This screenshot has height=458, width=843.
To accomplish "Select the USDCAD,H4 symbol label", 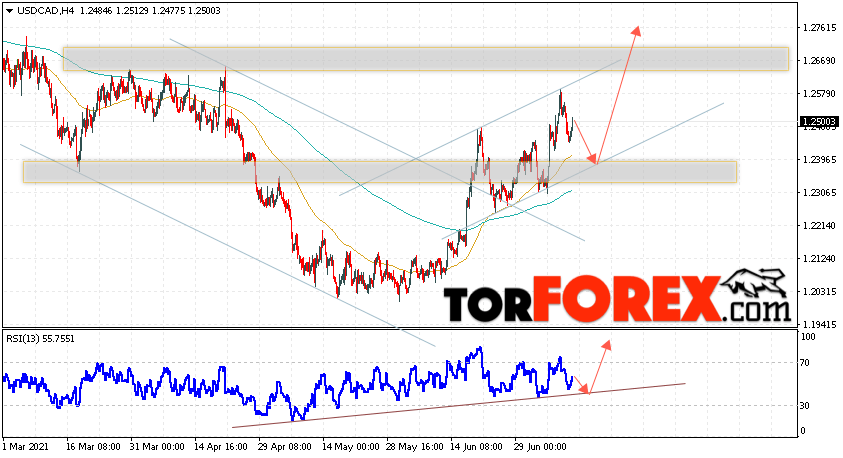I will click(46, 11).
